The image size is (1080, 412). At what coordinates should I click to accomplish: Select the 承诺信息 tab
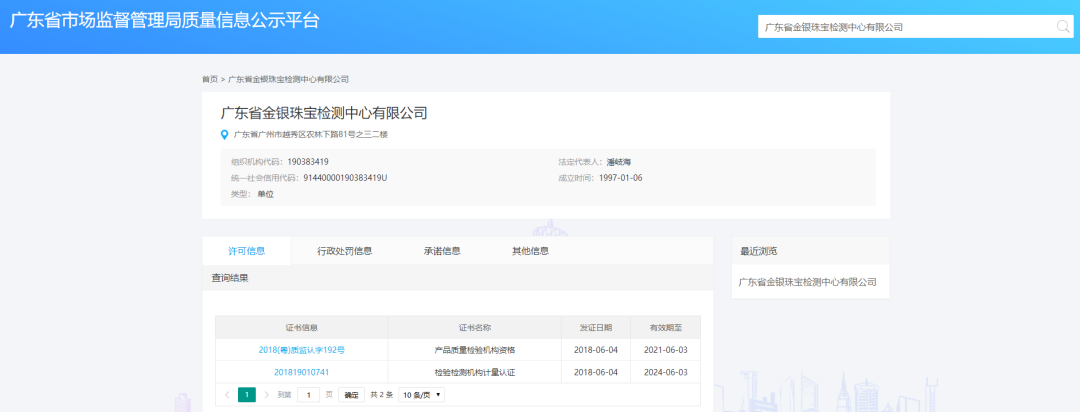[442, 251]
